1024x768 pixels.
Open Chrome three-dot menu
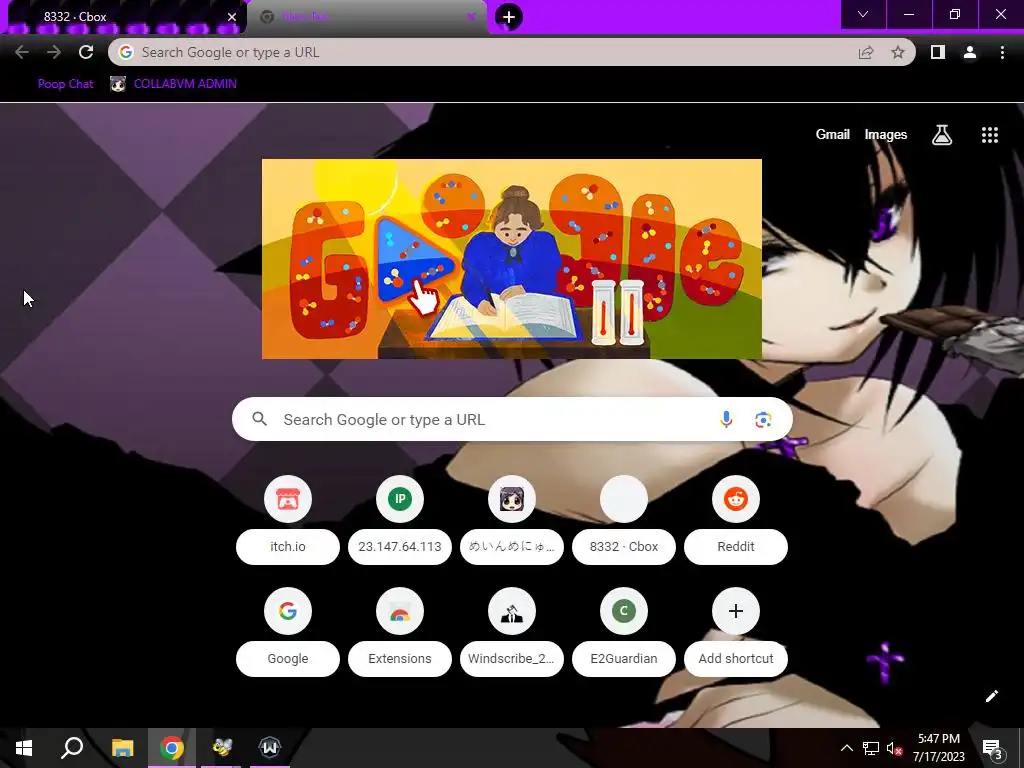(1002, 52)
